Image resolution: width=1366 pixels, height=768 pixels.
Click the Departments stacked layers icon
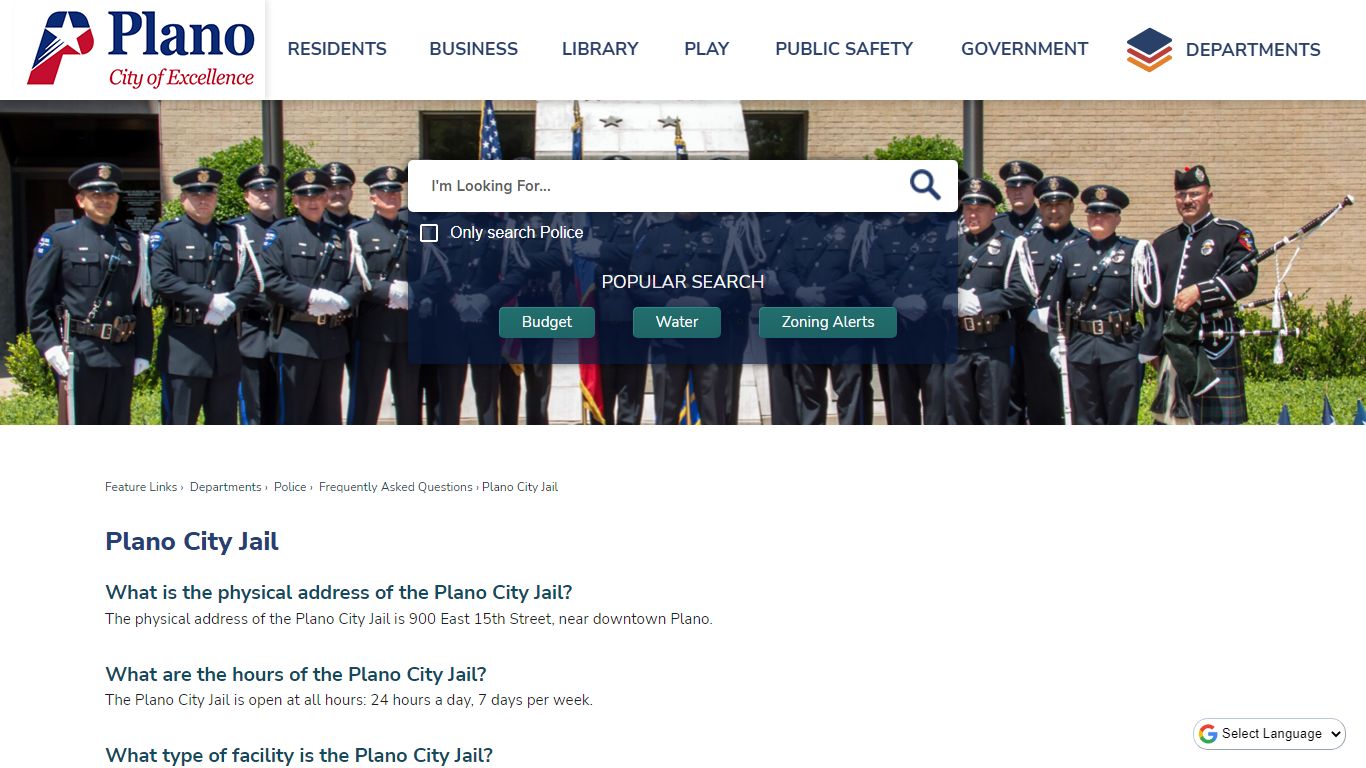tap(1149, 49)
